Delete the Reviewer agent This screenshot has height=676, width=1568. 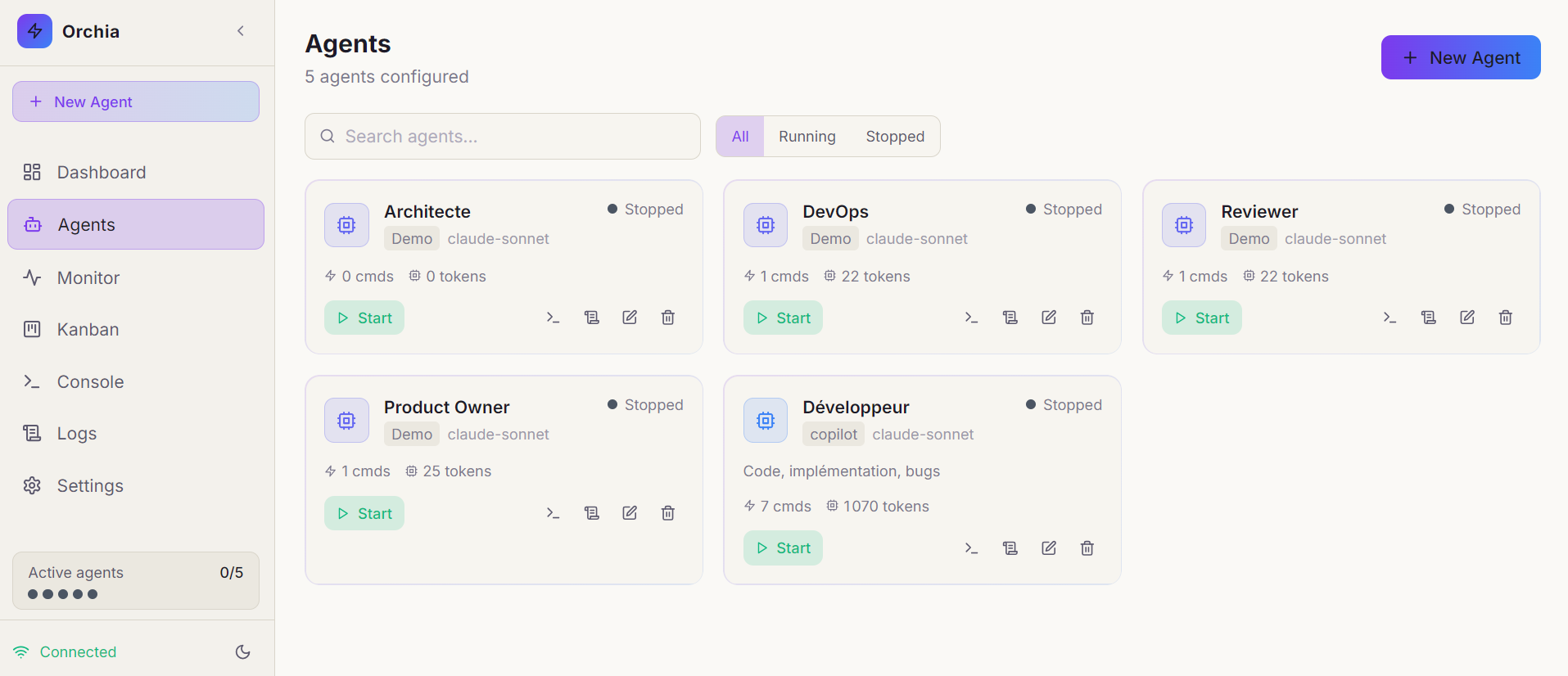pos(1506,318)
